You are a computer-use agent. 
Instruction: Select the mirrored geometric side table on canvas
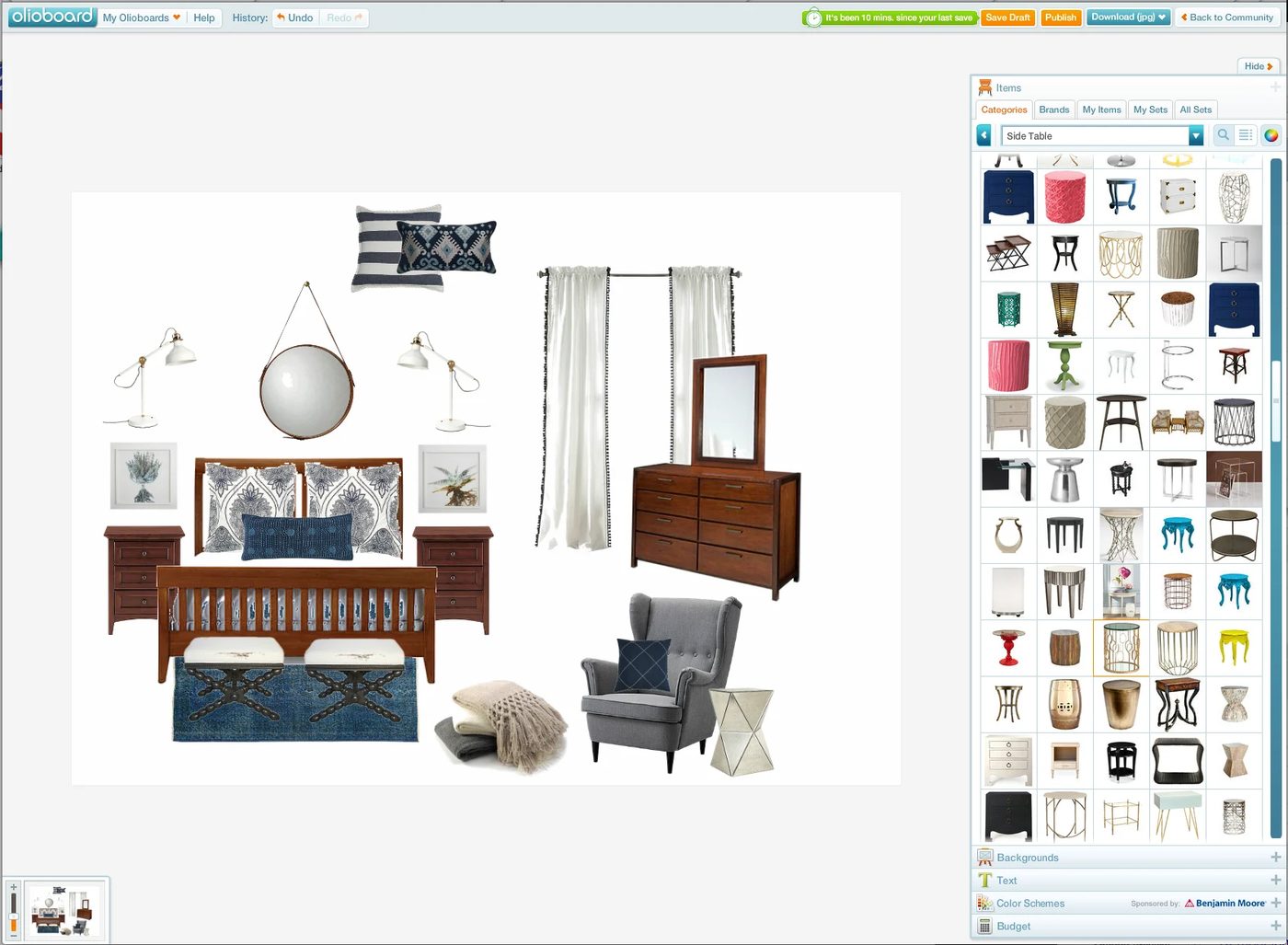742,731
